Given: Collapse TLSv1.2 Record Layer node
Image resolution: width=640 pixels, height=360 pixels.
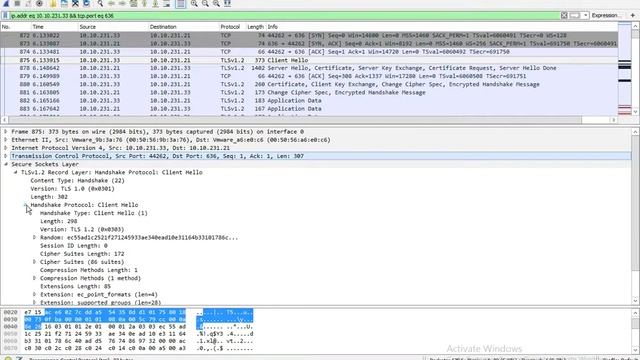Looking at the screenshot, I should click(x=16, y=172).
